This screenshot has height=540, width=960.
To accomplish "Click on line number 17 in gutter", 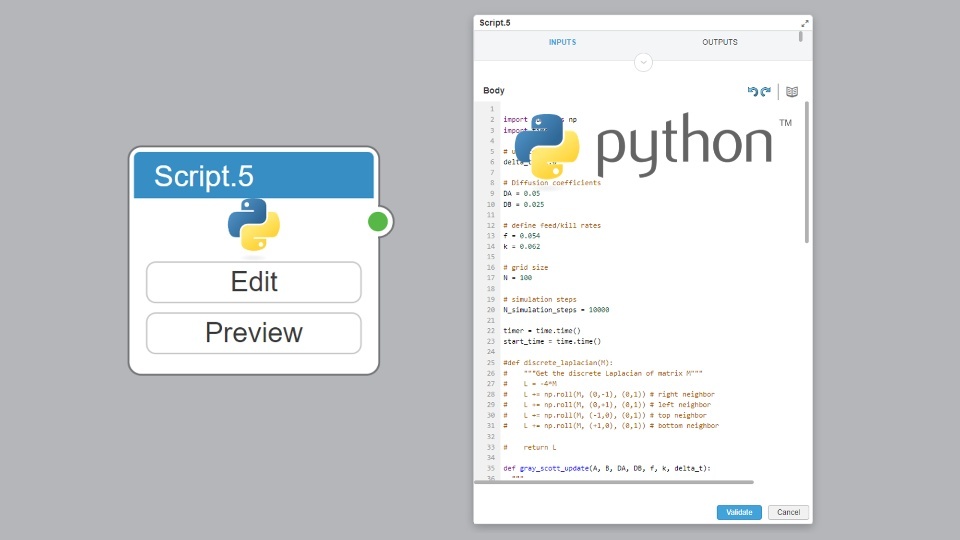I will (x=490, y=278).
